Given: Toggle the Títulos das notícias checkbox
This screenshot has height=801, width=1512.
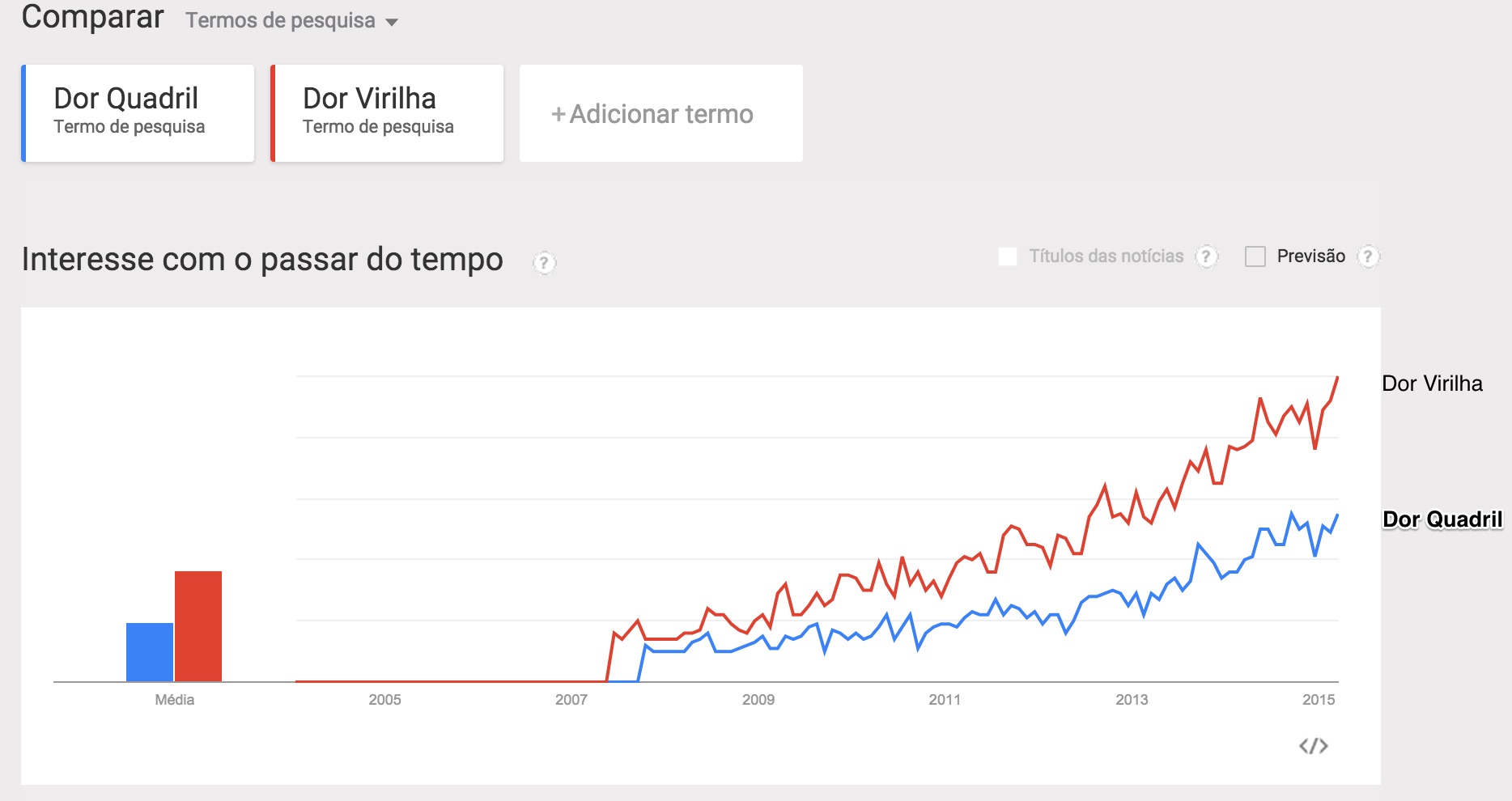Looking at the screenshot, I should tap(1008, 256).
